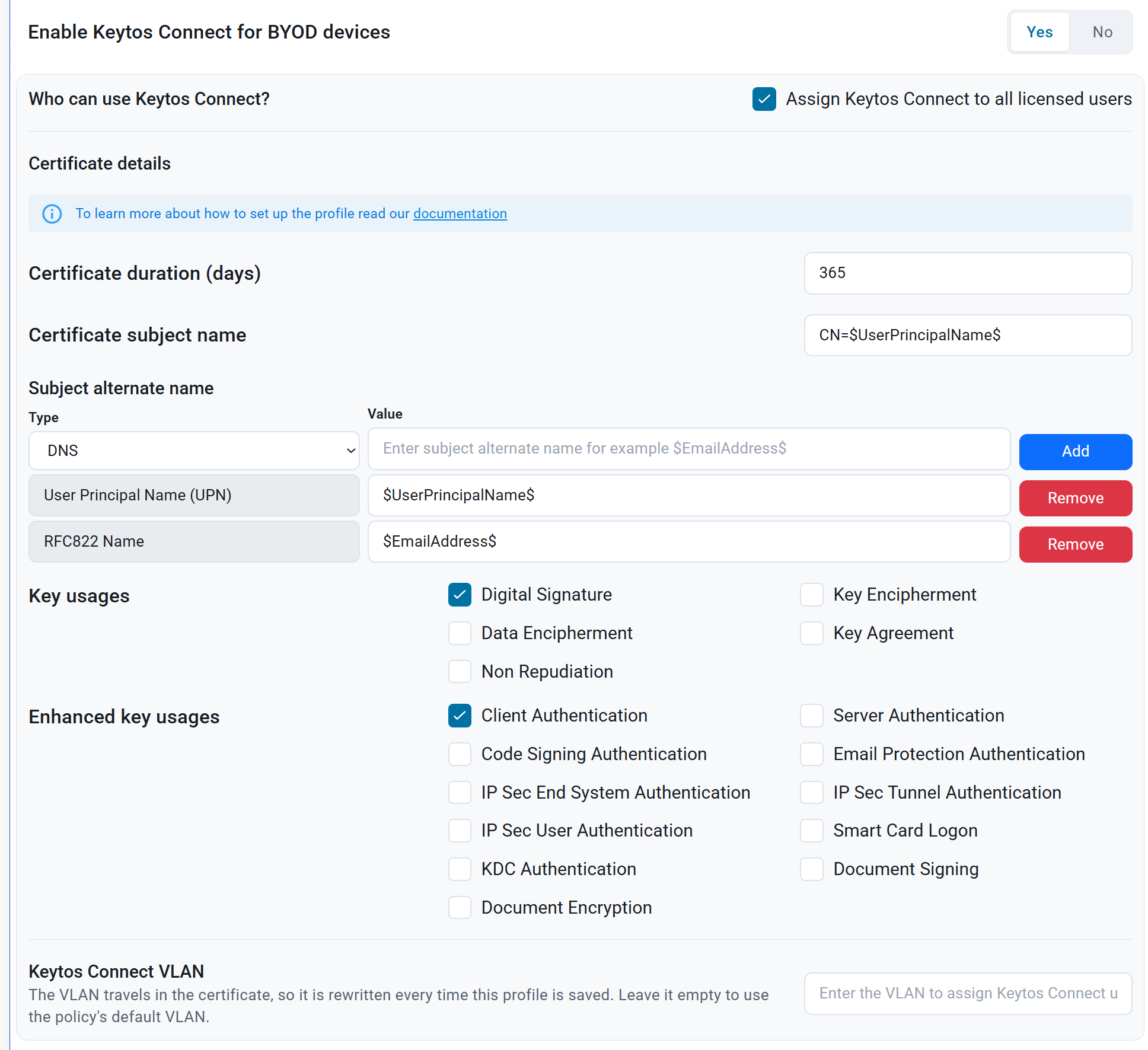Viewport: 1148px width, 1050px height.
Task: Enable Non Repudiation key usage
Action: tap(460, 672)
